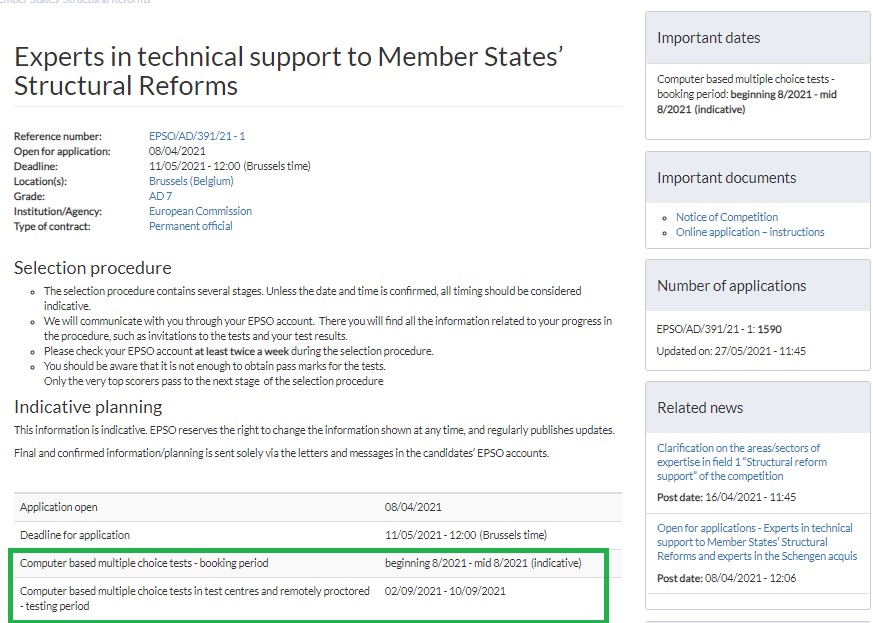873x623 pixels.
Task: Click the Important dates panel heading
Action: 708,38
